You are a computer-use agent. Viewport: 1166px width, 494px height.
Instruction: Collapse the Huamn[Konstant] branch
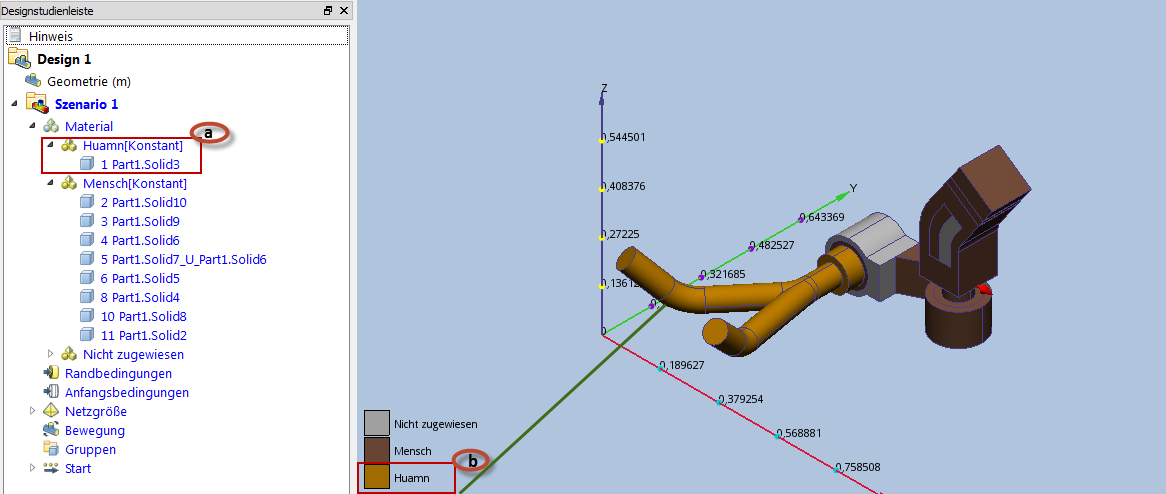coord(51,145)
